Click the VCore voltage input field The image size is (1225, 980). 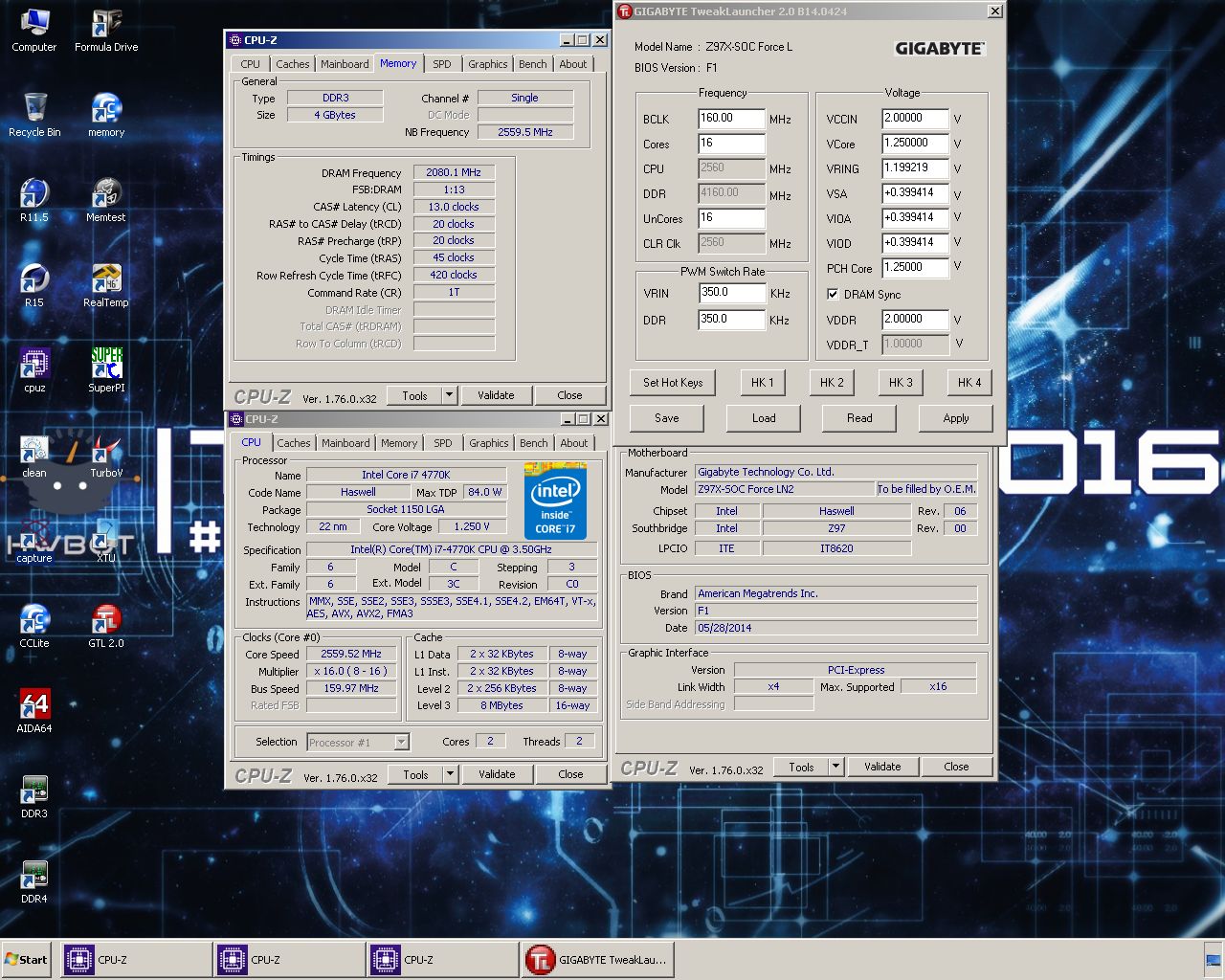click(915, 144)
